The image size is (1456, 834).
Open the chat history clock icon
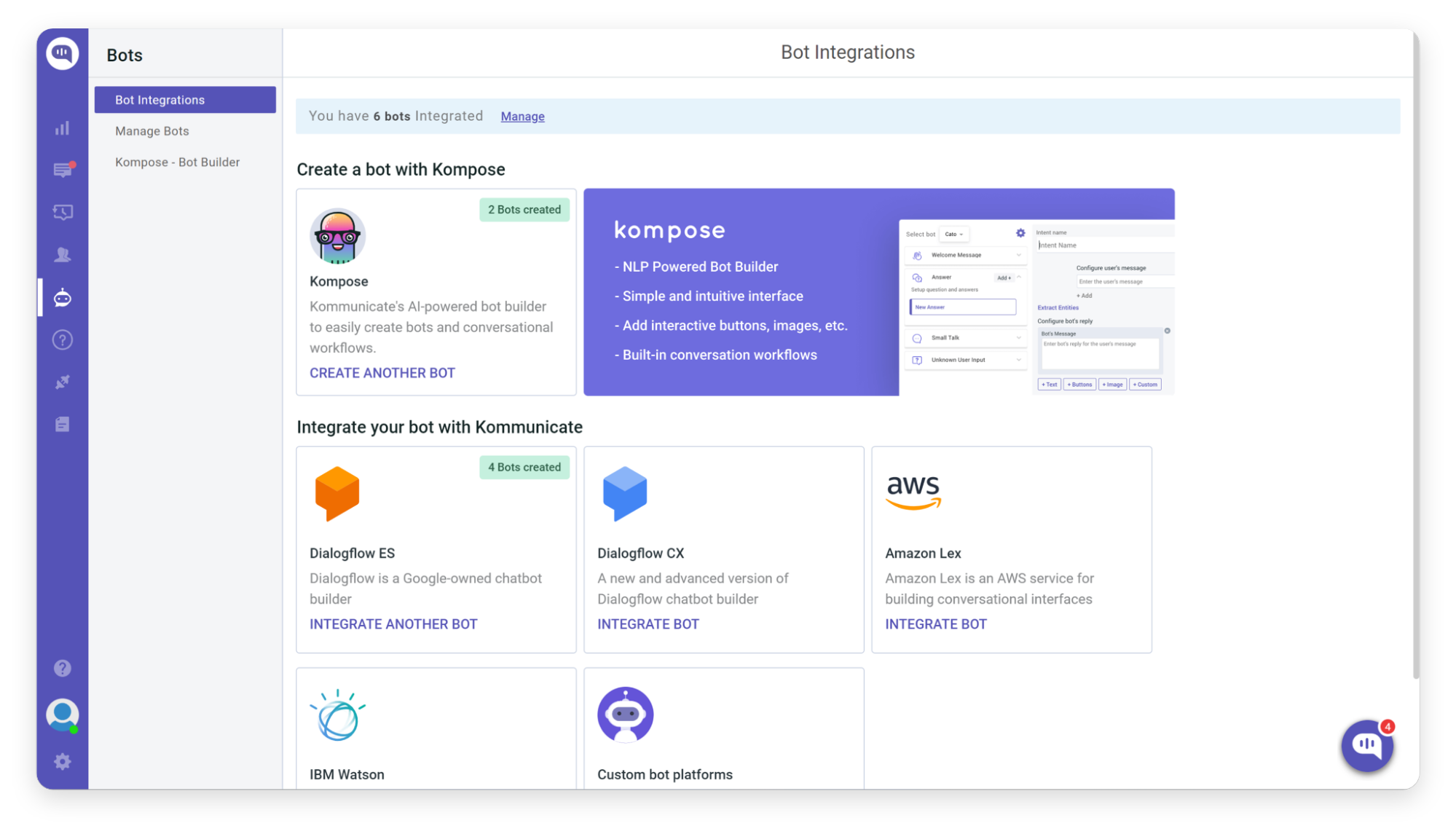(x=63, y=212)
